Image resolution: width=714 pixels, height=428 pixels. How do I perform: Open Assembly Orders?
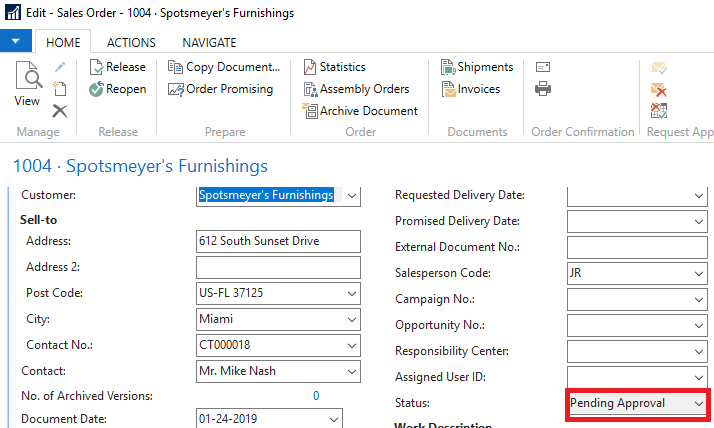click(x=357, y=89)
